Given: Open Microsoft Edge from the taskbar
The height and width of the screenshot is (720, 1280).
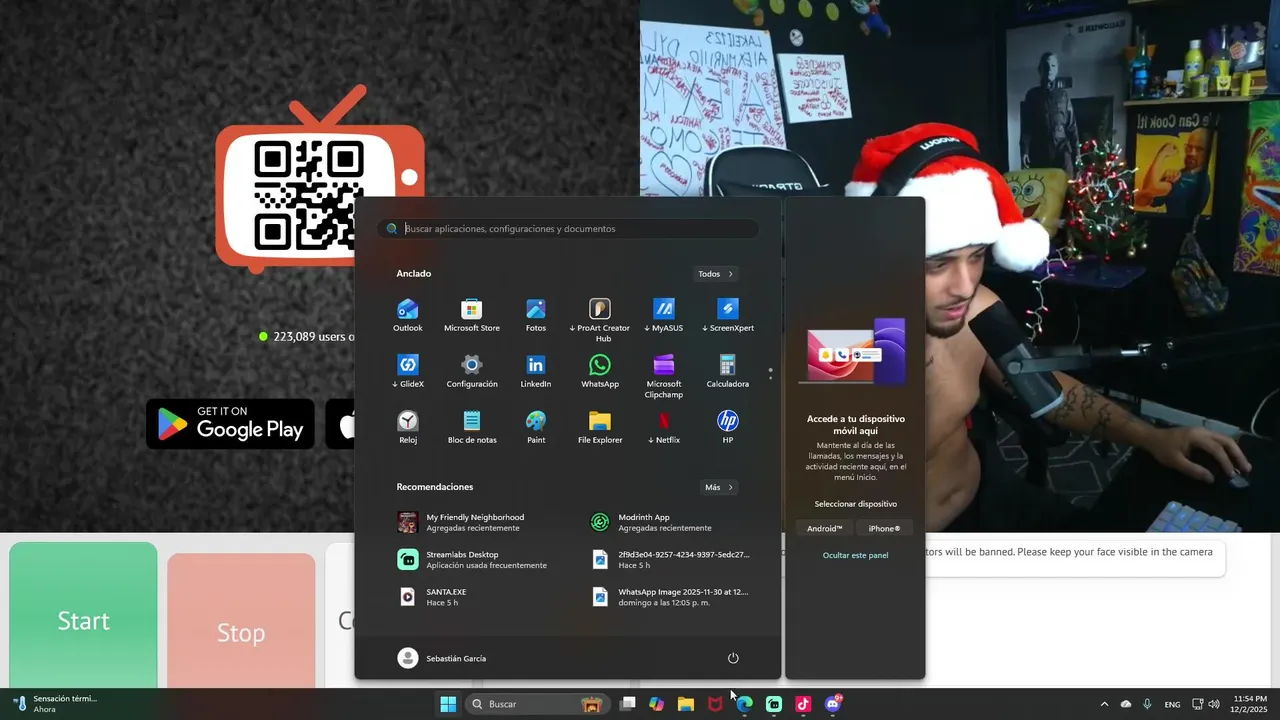Looking at the screenshot, I should point(745,704).
